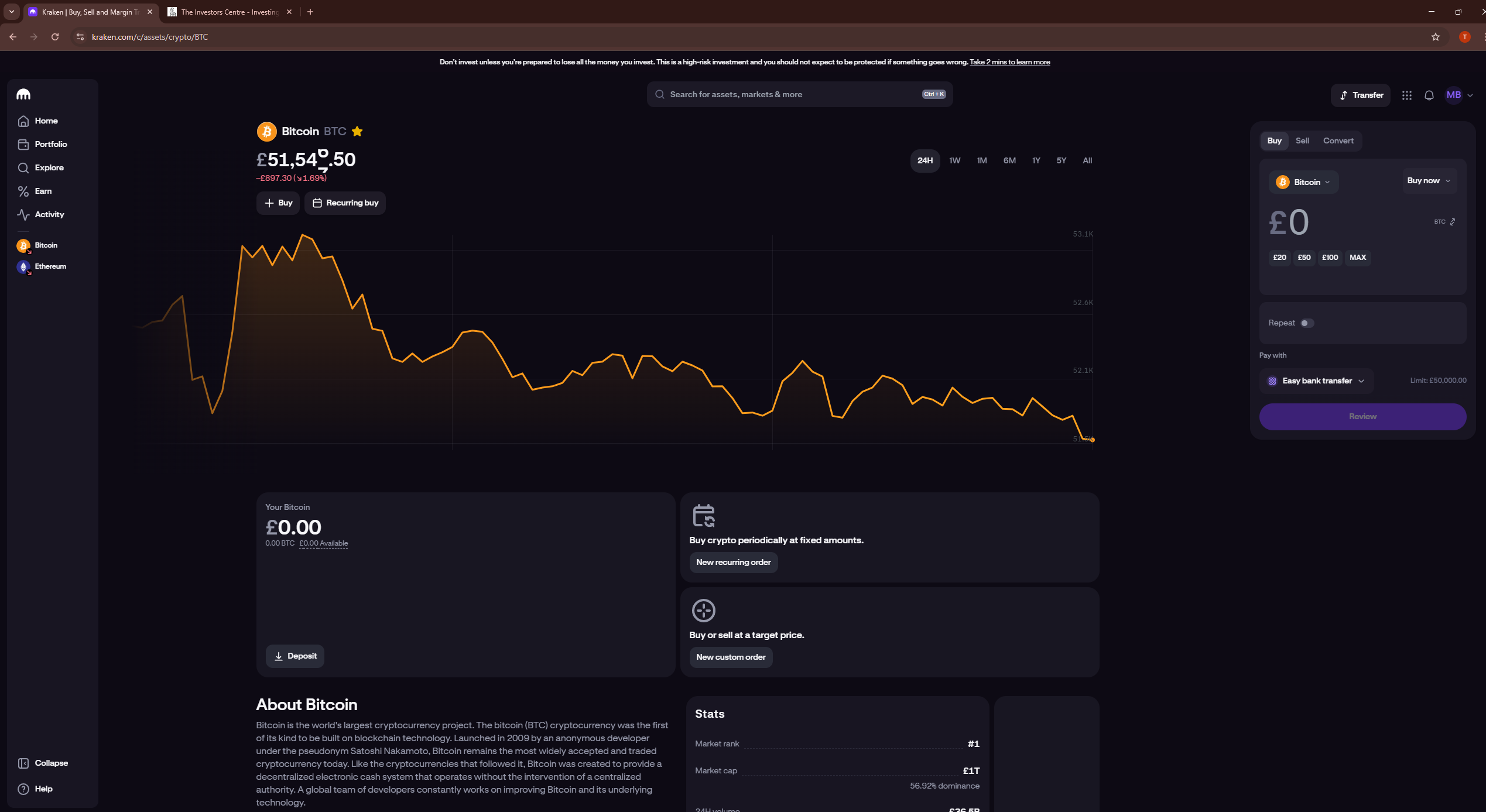Click the £0 amount field
1486x812 pixels.
[x=1288, y=222]
